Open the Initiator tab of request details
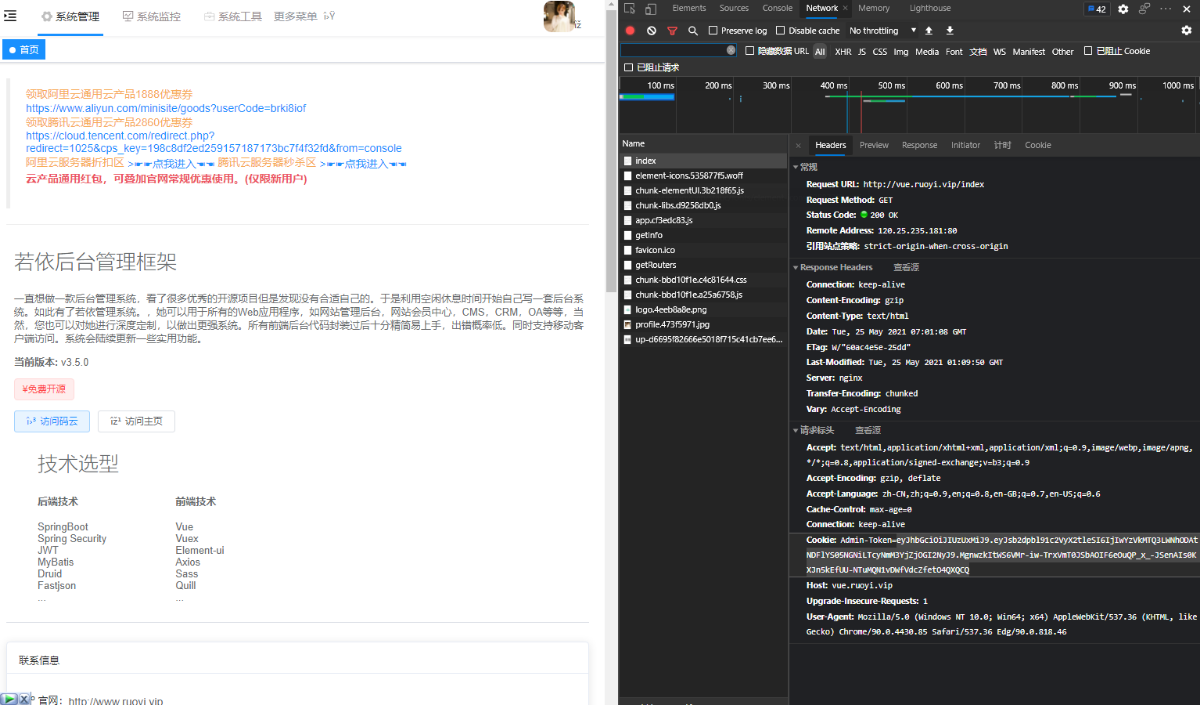Viewport: 1200px width, 705px height. click(x=966, y=145)
